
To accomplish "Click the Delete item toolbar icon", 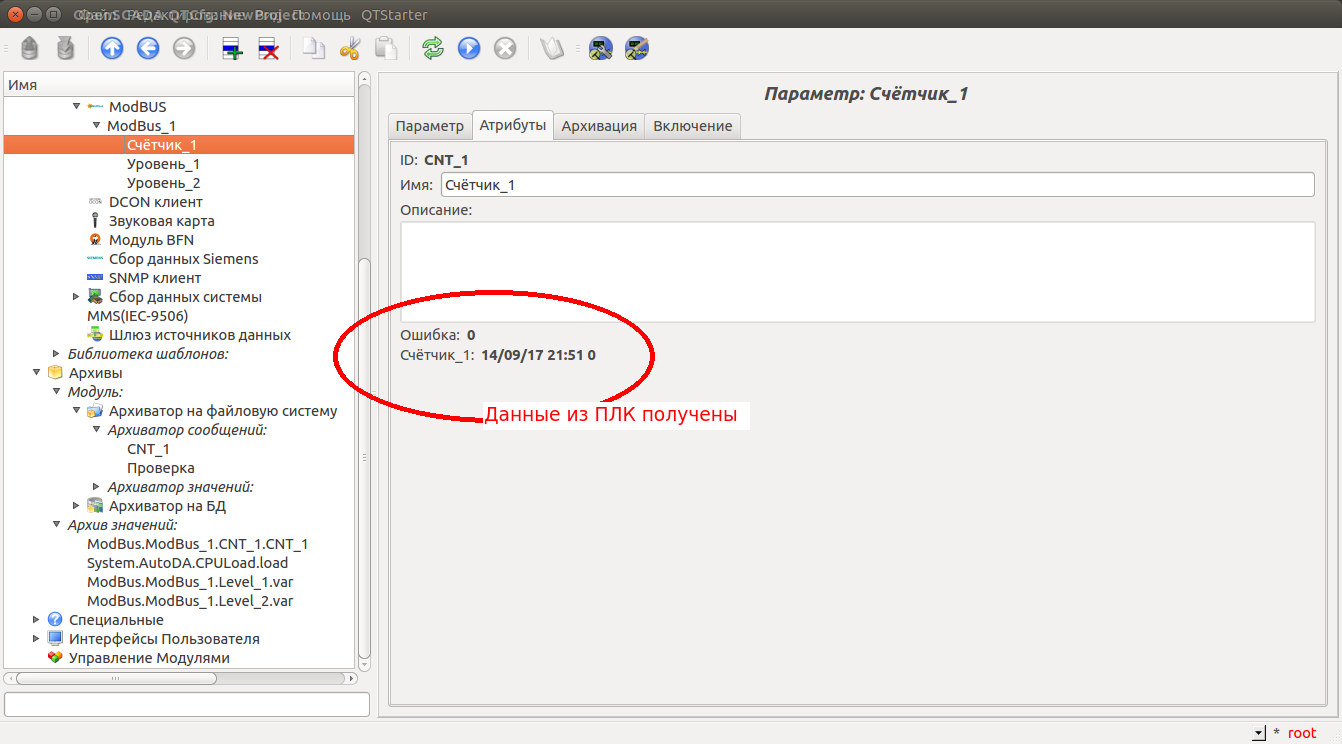I will coord(268,48).
